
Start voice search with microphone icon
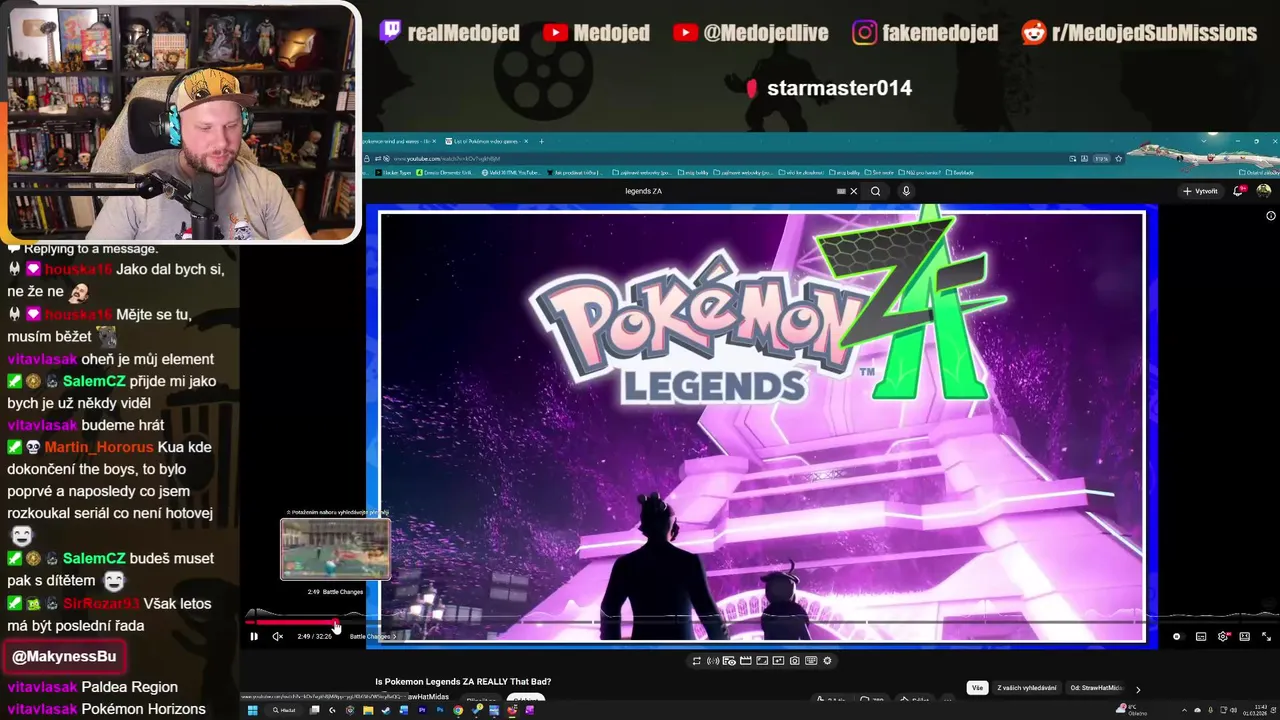906,191
